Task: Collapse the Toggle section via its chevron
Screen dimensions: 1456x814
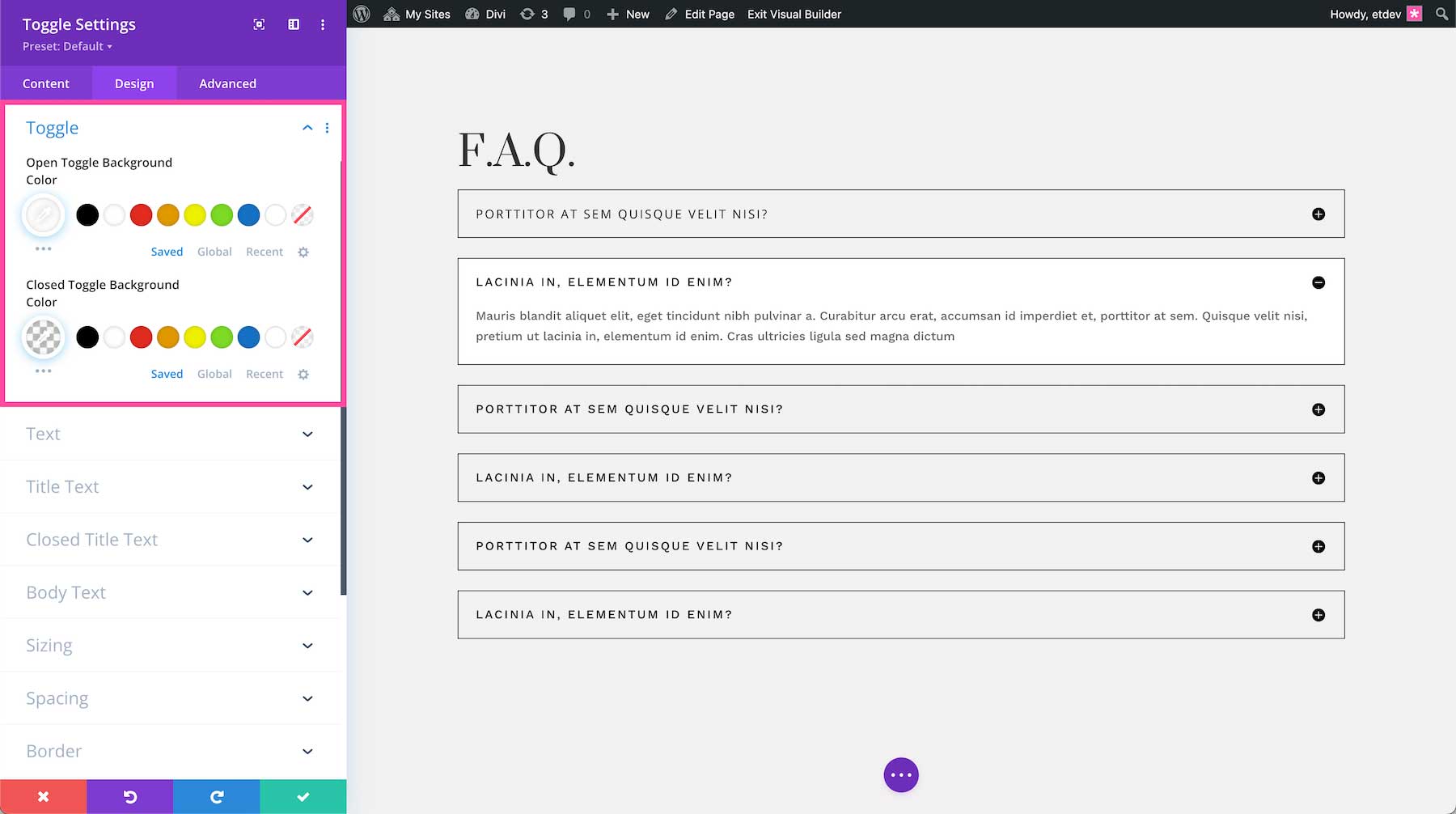Action: (x=307, y=127)
